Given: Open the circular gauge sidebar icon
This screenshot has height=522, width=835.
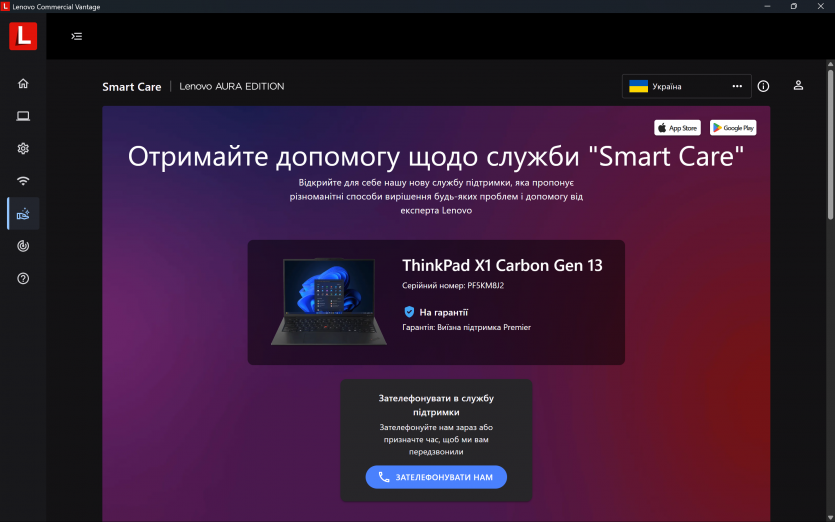Looking at the screenshot, I should [23, 246].
